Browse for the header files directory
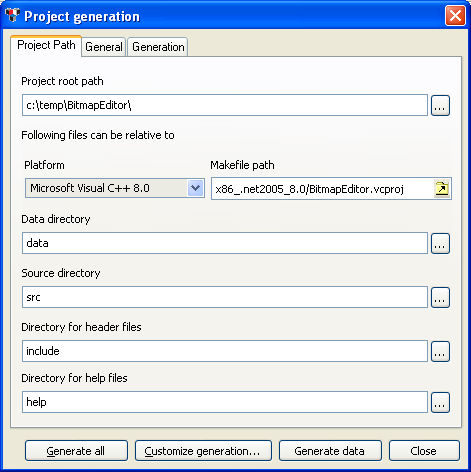Image resolution: width=471 pixels, height=472 pixels. 440,351
